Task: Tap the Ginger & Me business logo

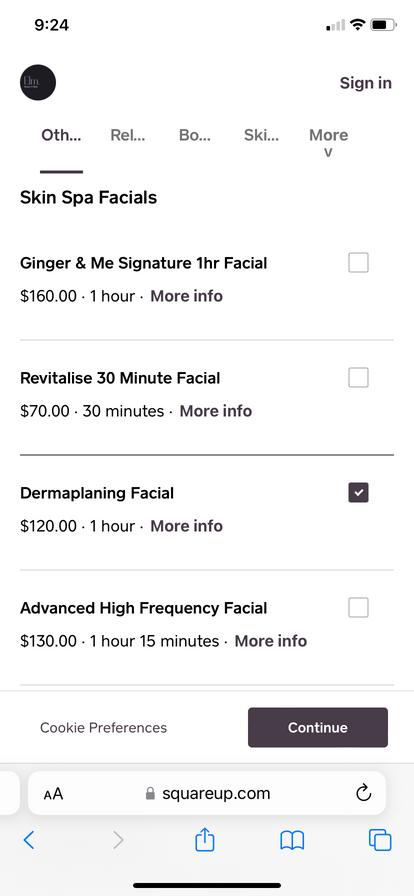Action: point(38,82)
